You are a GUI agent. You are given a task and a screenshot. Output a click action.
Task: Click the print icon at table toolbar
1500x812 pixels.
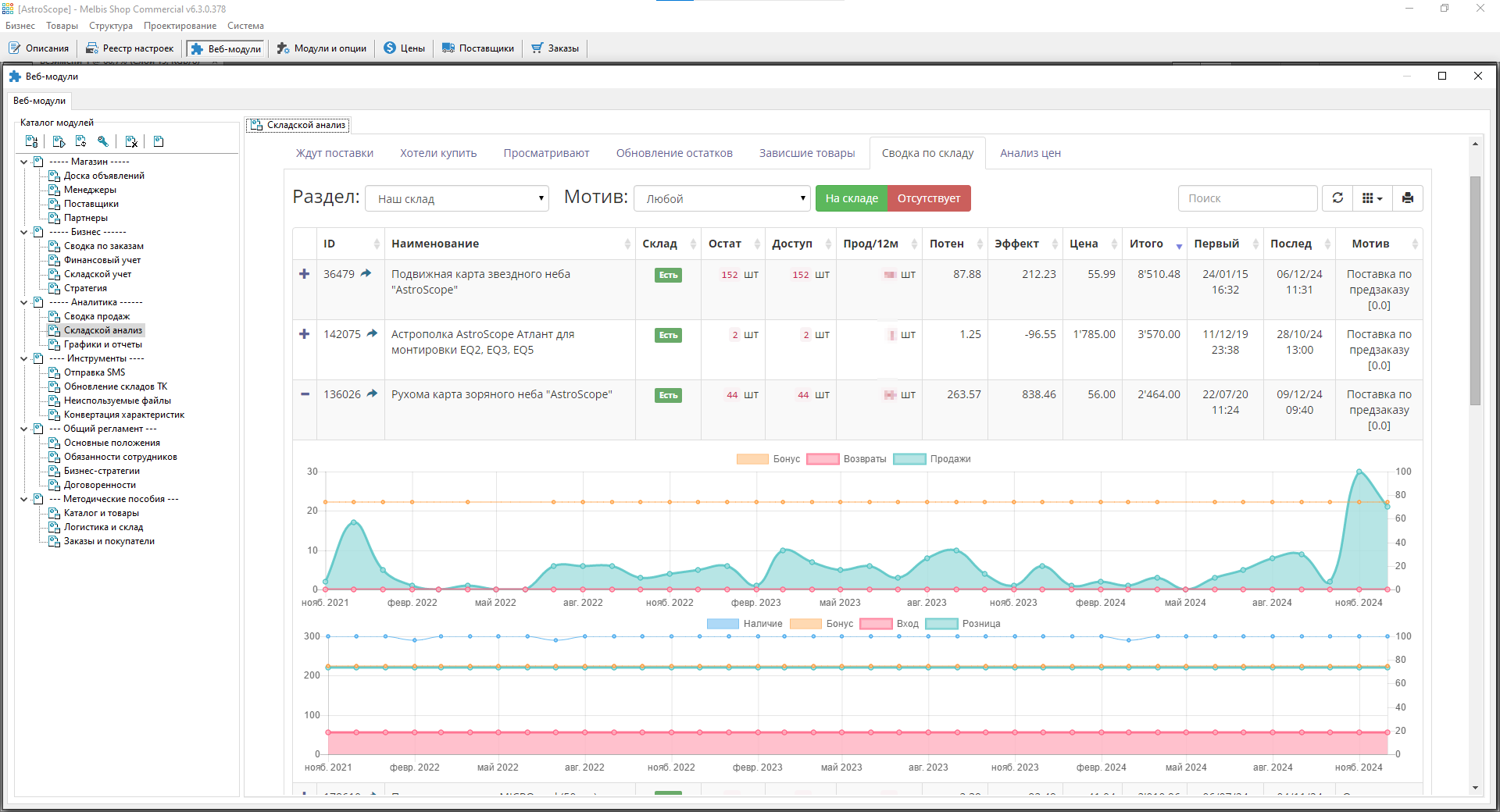[1407, 198]
